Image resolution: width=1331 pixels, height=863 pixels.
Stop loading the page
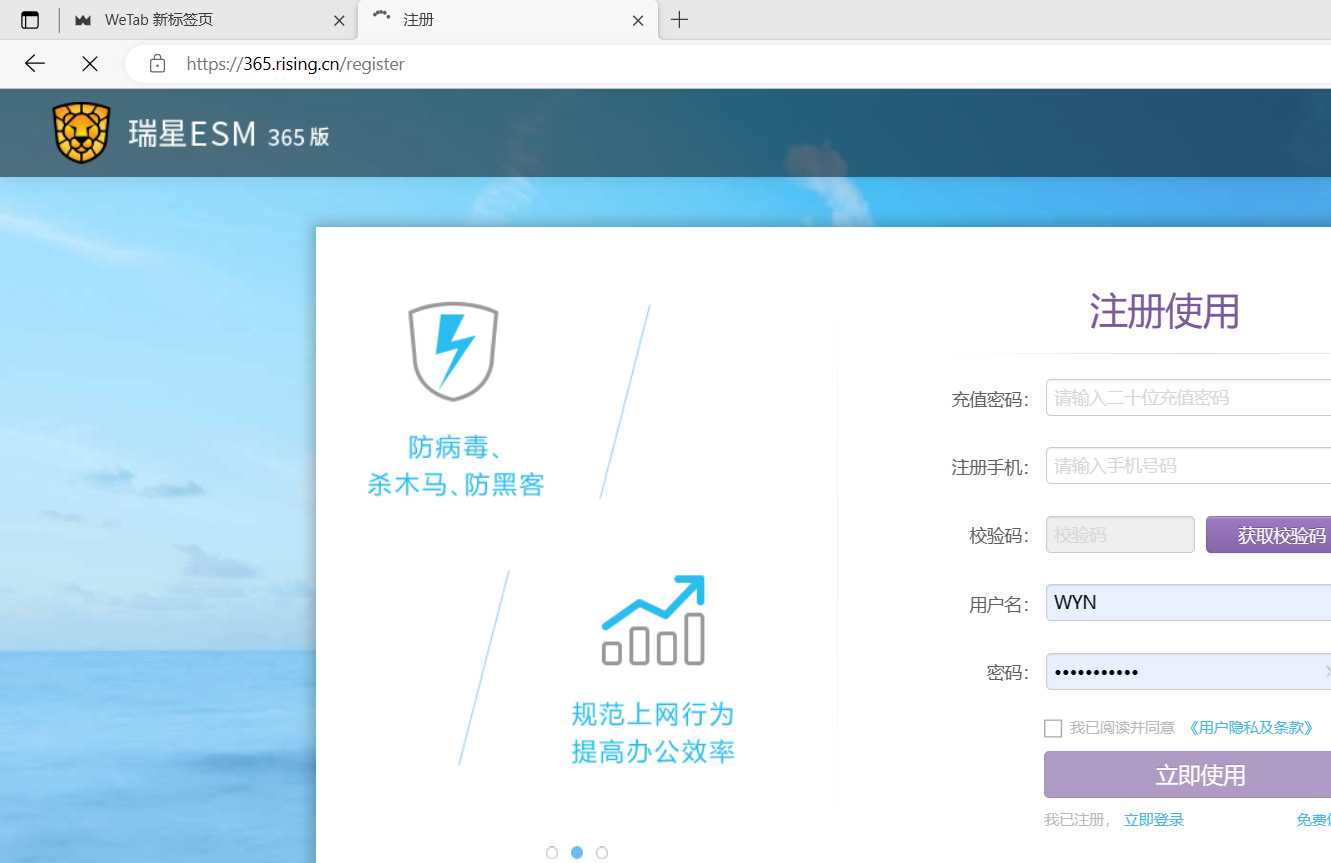click(x=90, y=64)
